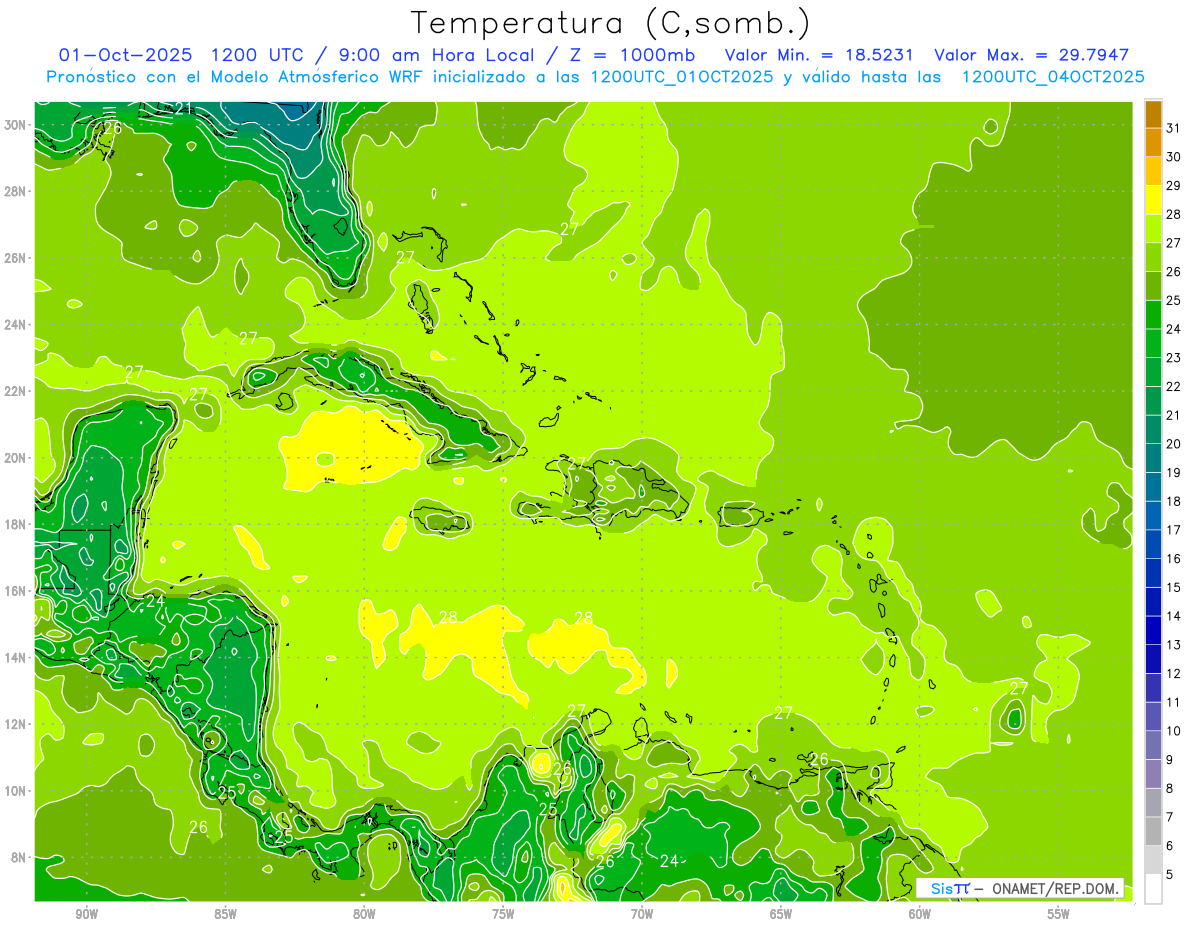Image resolution: width=1200 pixels, height=927 pixels.
Task: Click the "90W" longitude axis label
Action: click(87, 914)
